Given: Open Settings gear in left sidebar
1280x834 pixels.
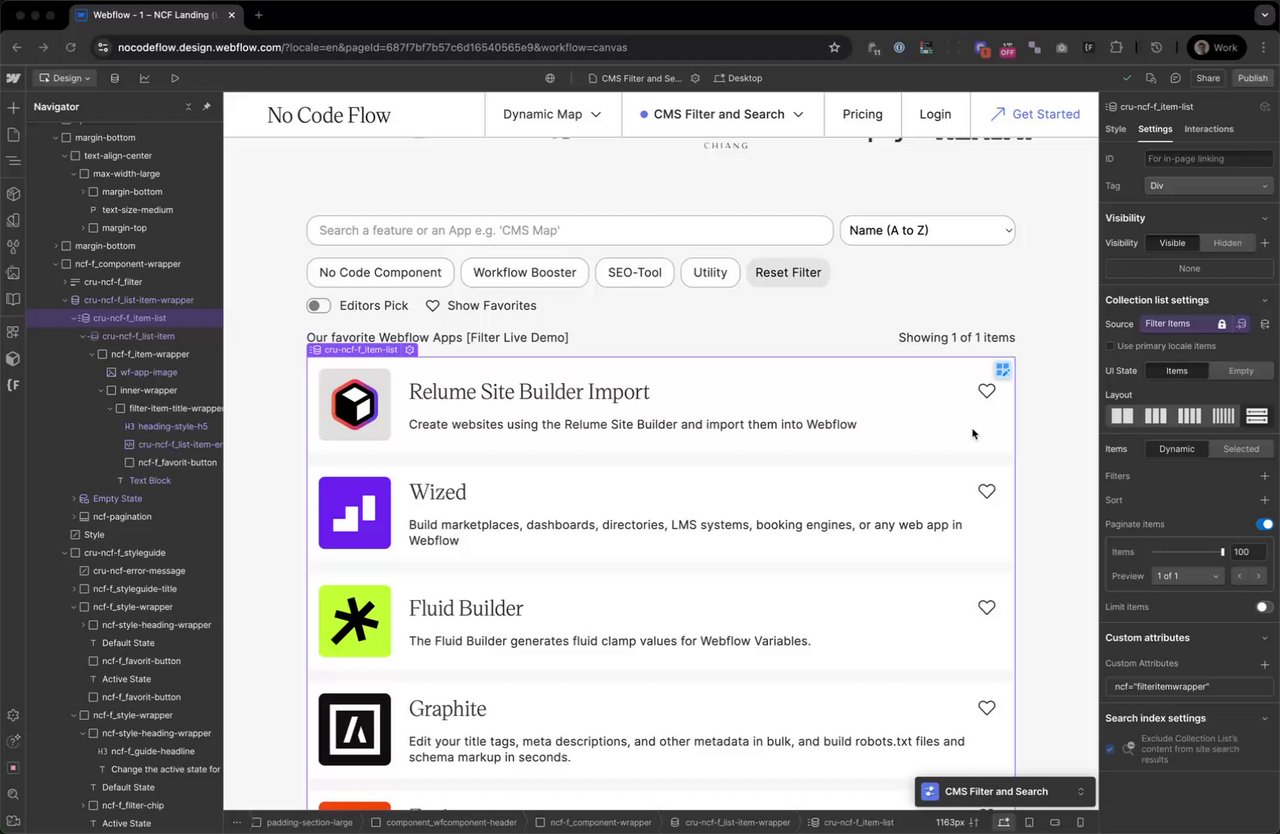Looking at the screenshot, I should (x=13, y=716).
